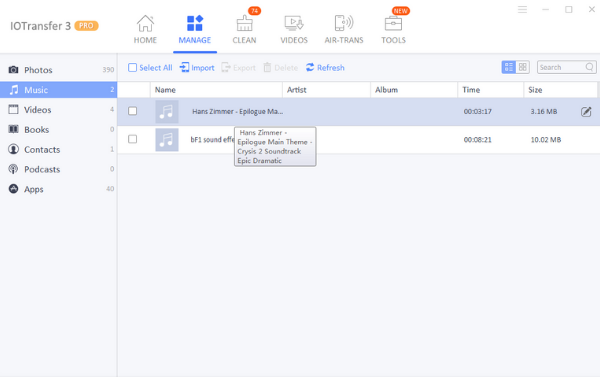Click the PRO badge
This screenshot has width=600, height=377.
[x=86, y=26]
